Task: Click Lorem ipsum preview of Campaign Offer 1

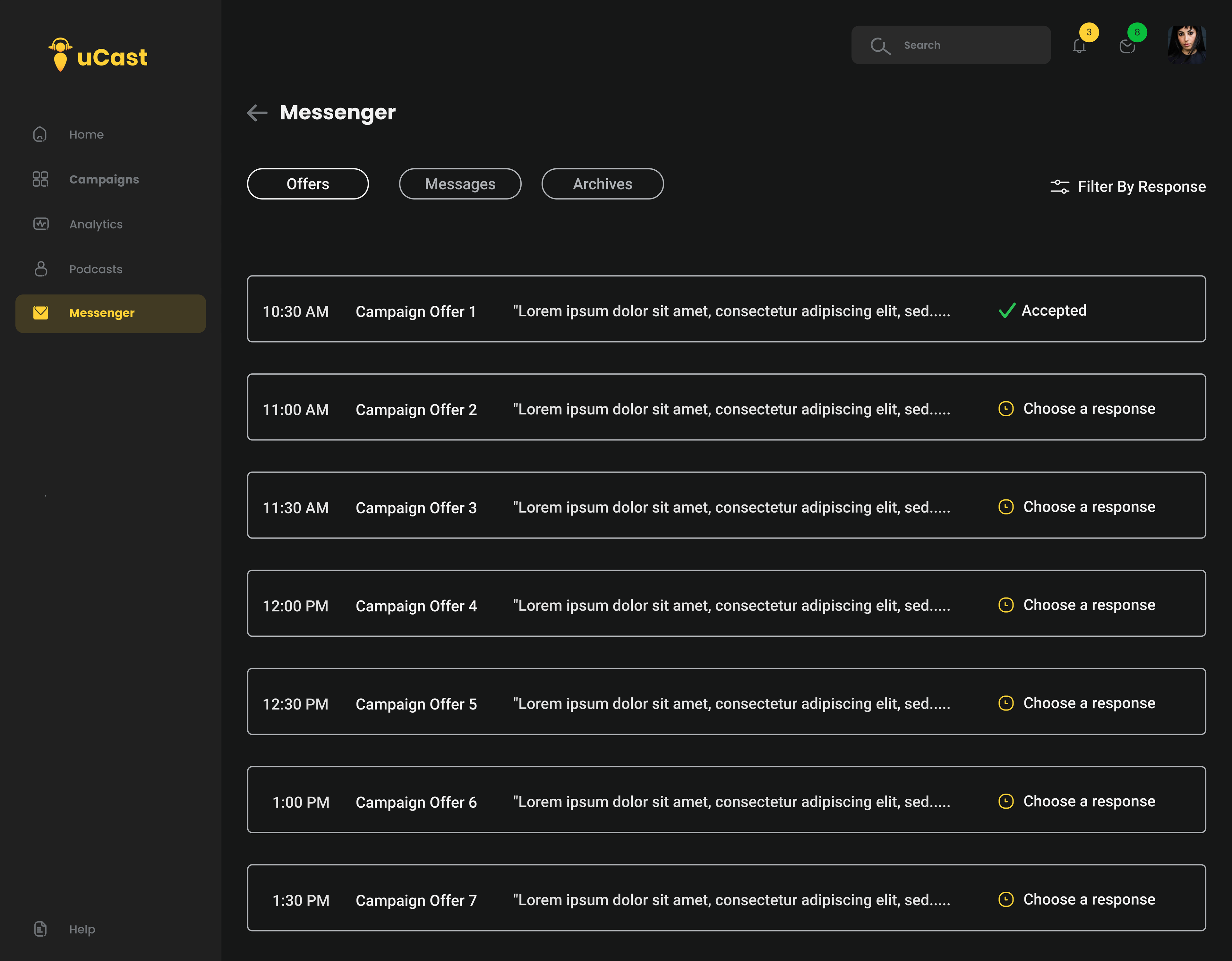Action: point(732,311)
